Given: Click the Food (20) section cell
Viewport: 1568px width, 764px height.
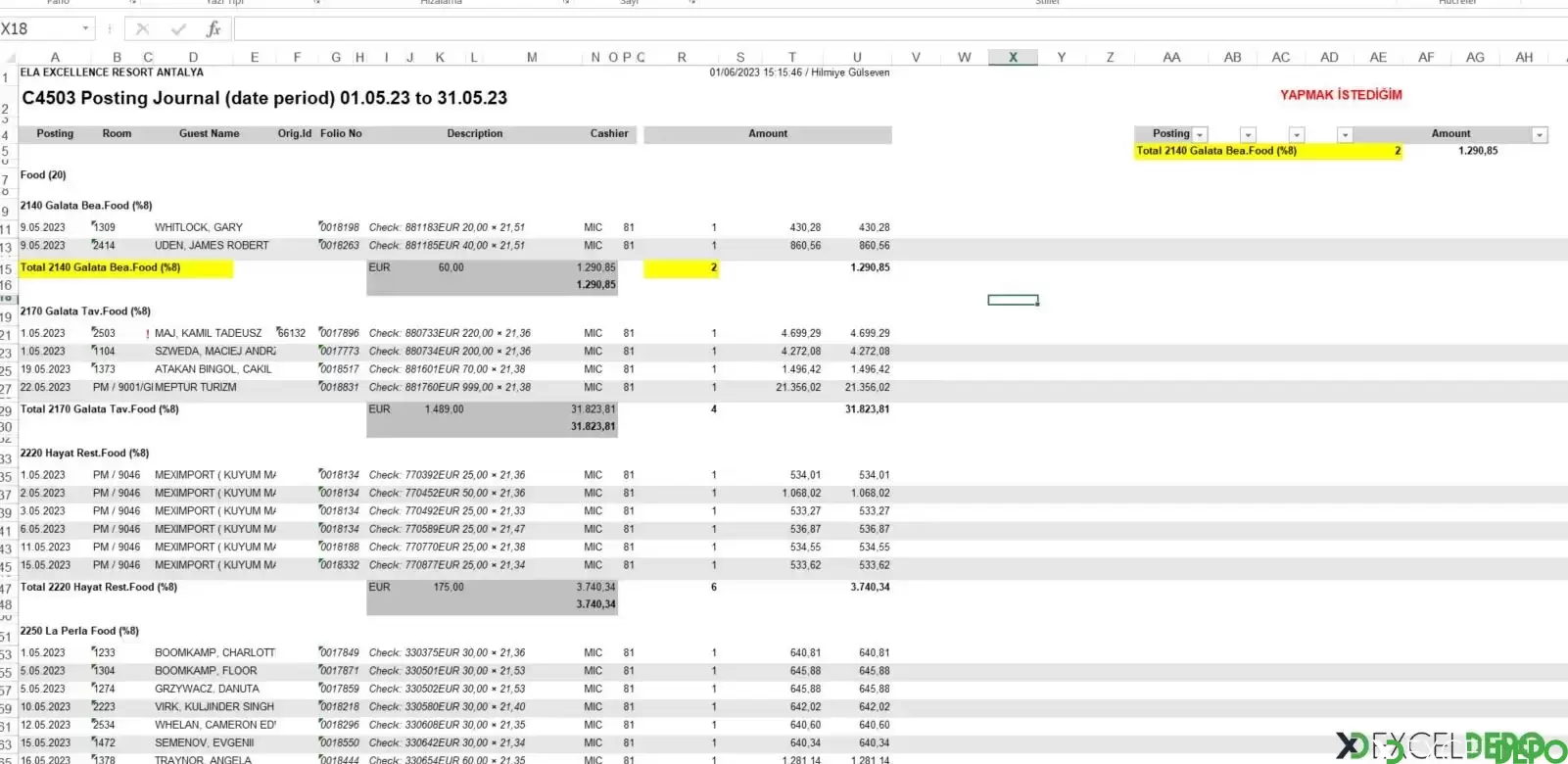Looking at the screenshot, I should point(43,175).
